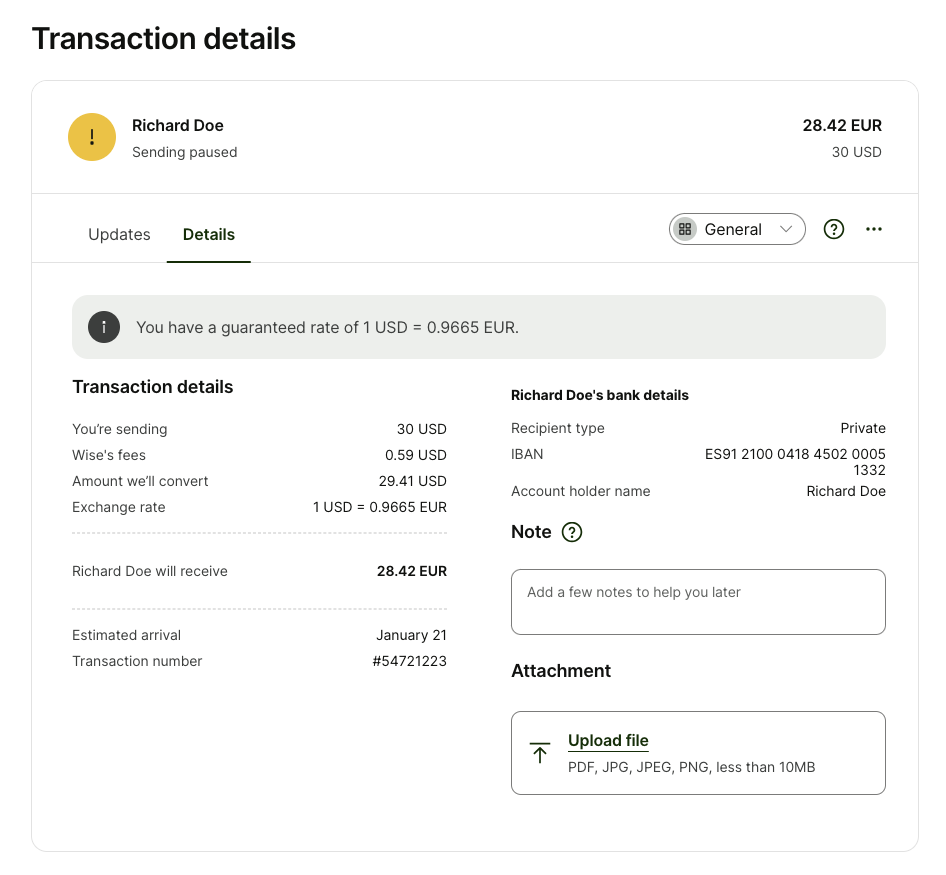Click the 28.42 EUR received amount

tap(412, 571)
